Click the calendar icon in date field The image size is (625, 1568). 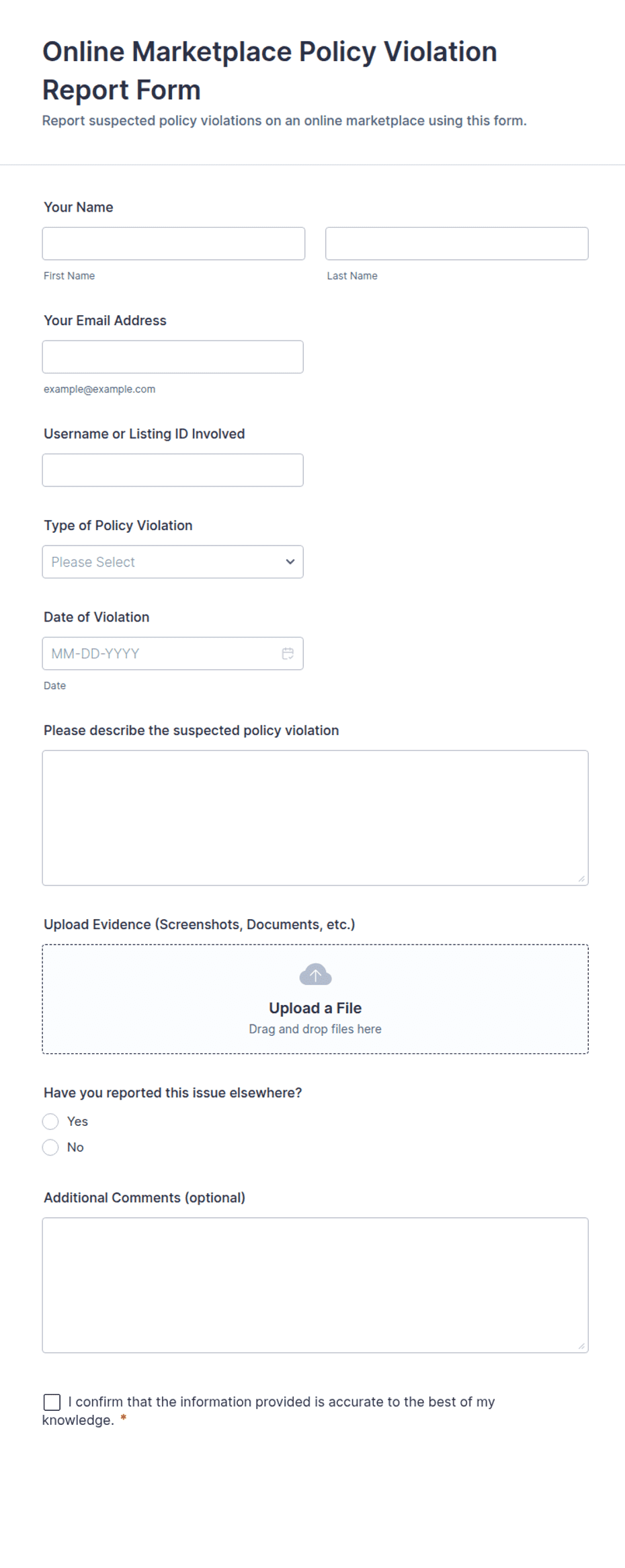coord(288,654)
